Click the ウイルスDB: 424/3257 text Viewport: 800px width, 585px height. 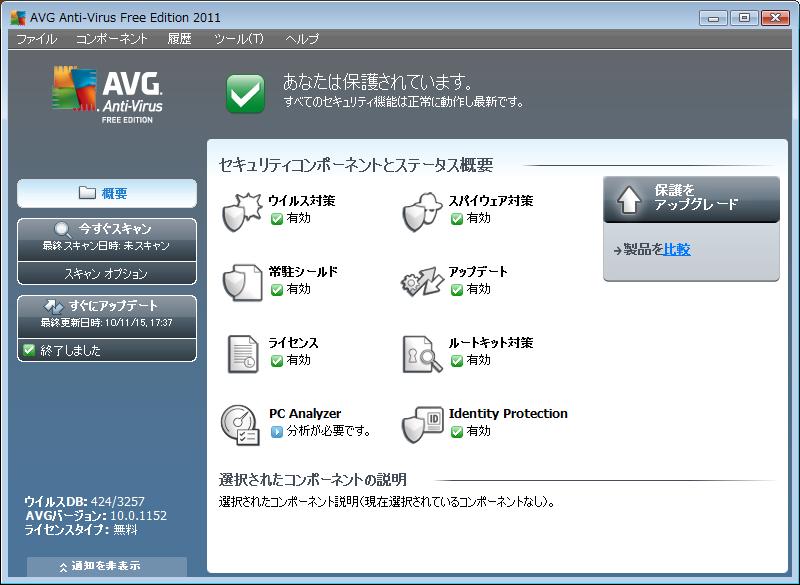pos(84,501)
